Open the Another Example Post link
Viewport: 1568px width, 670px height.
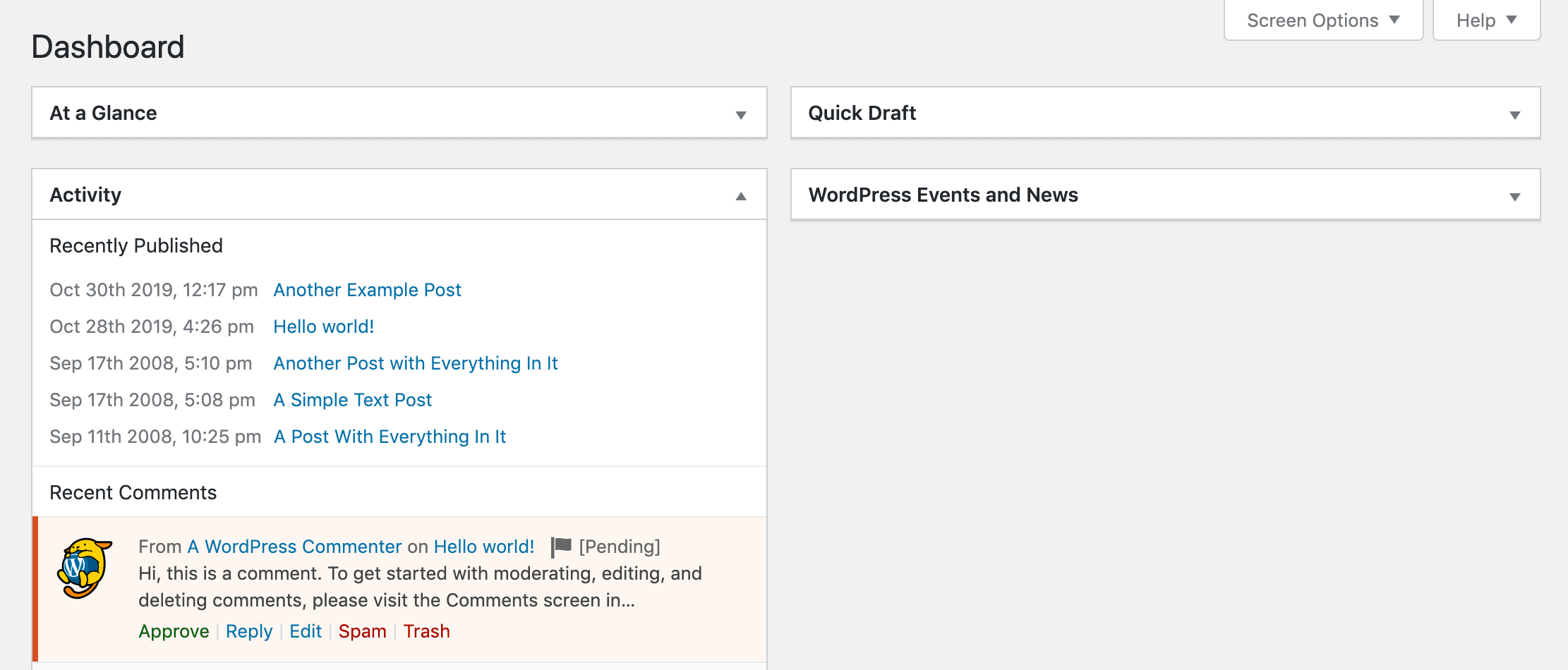coord(367,290)
